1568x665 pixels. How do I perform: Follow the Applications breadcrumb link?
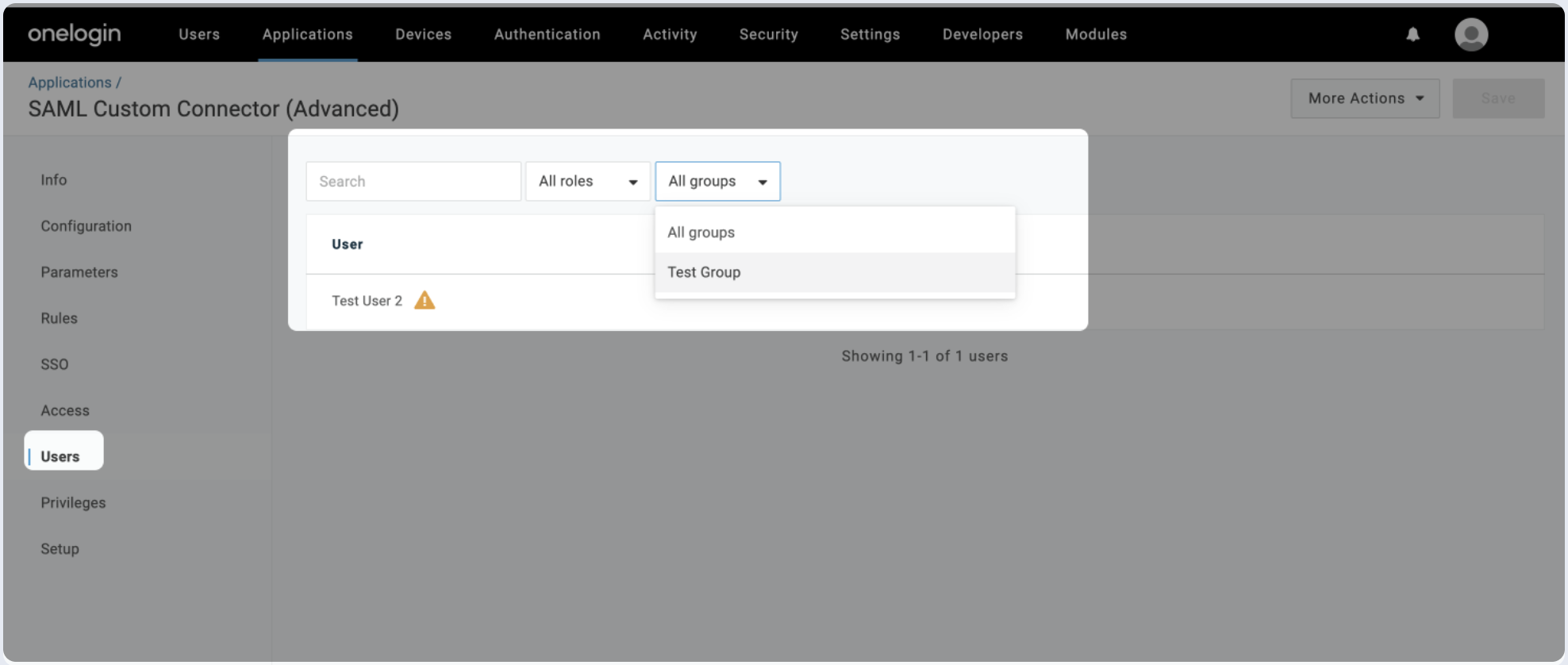pos(70,83)
